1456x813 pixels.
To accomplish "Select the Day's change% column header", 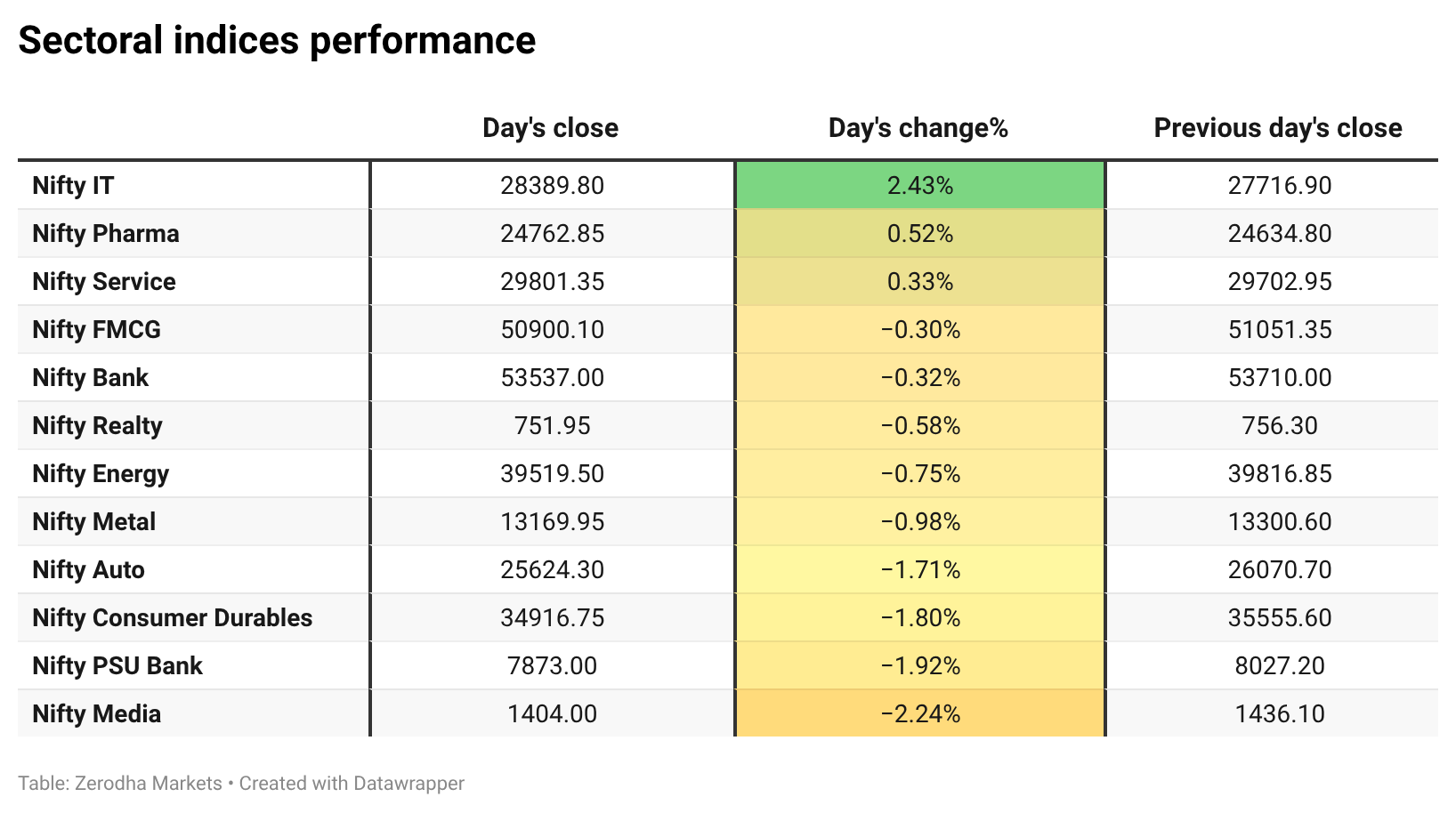I will click(918, 128).
